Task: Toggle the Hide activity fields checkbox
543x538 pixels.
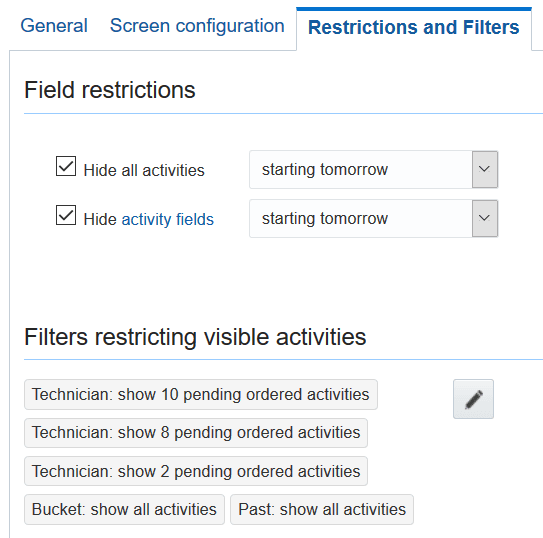Action: pyautogui.click(x=66, y=215)
